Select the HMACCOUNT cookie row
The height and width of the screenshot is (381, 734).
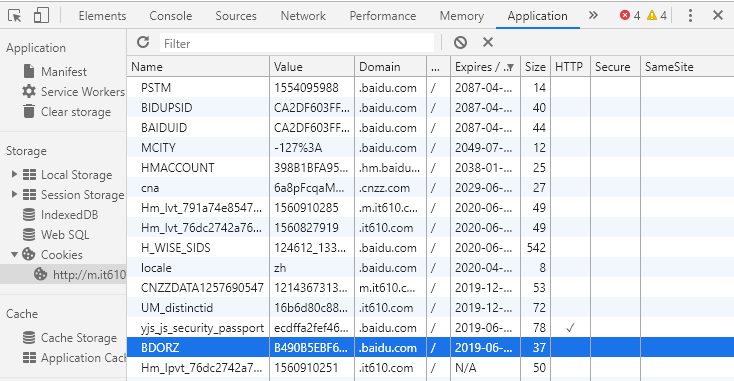coord(430,168)
